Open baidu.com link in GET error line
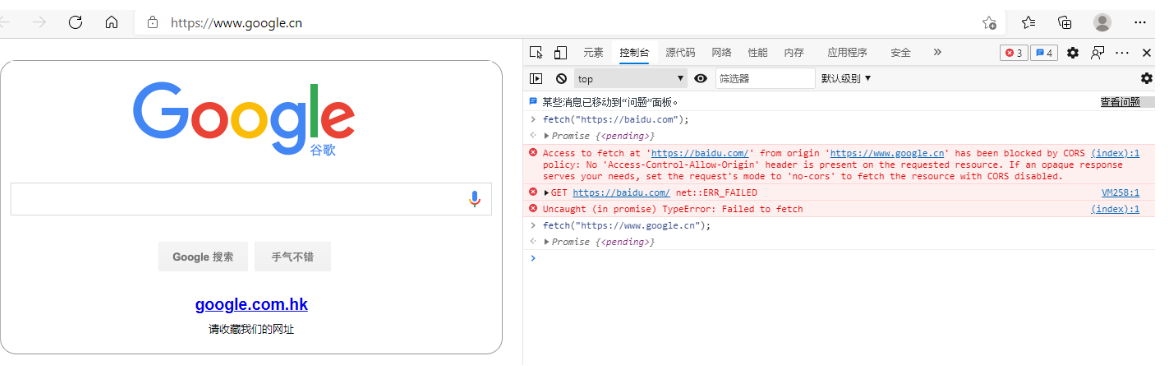The image size is (1171, 366). [621, 193]
